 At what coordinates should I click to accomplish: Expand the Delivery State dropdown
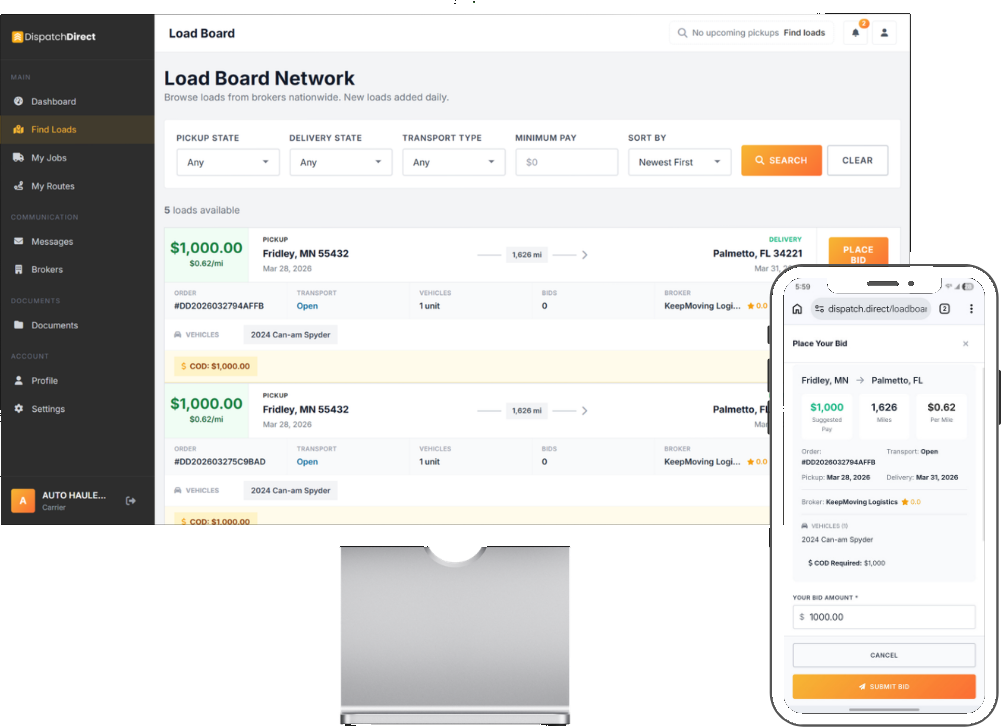coord(341,162)
